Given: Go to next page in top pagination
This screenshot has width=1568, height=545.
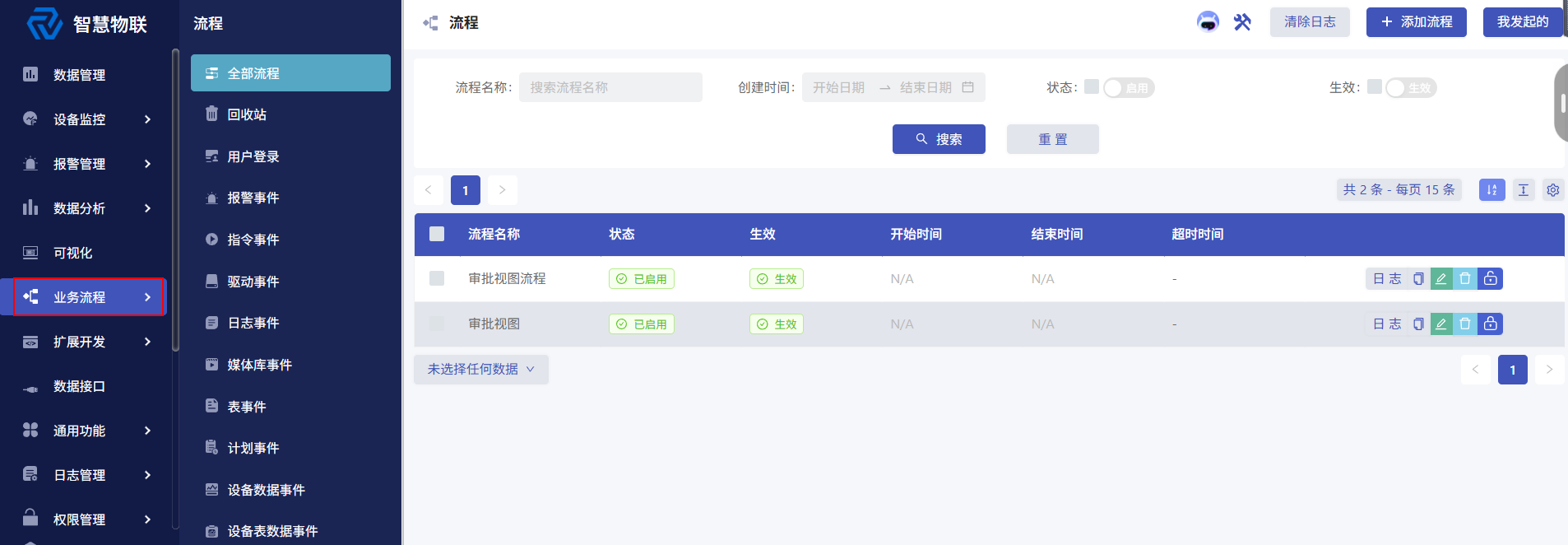Looking at the screenshot, I should tap(503, 190).
